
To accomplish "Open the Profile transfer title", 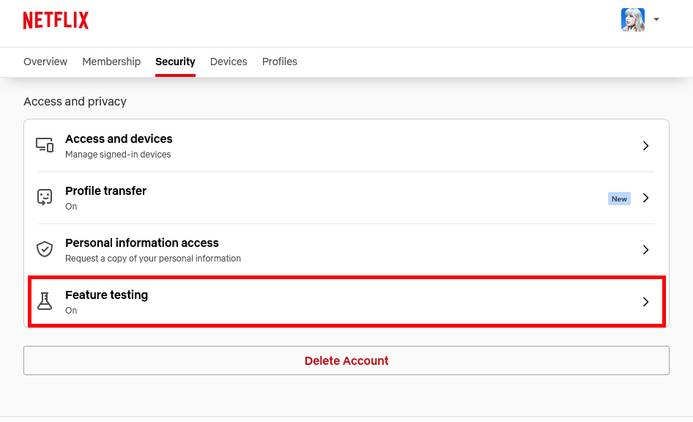I will (106, 191).
